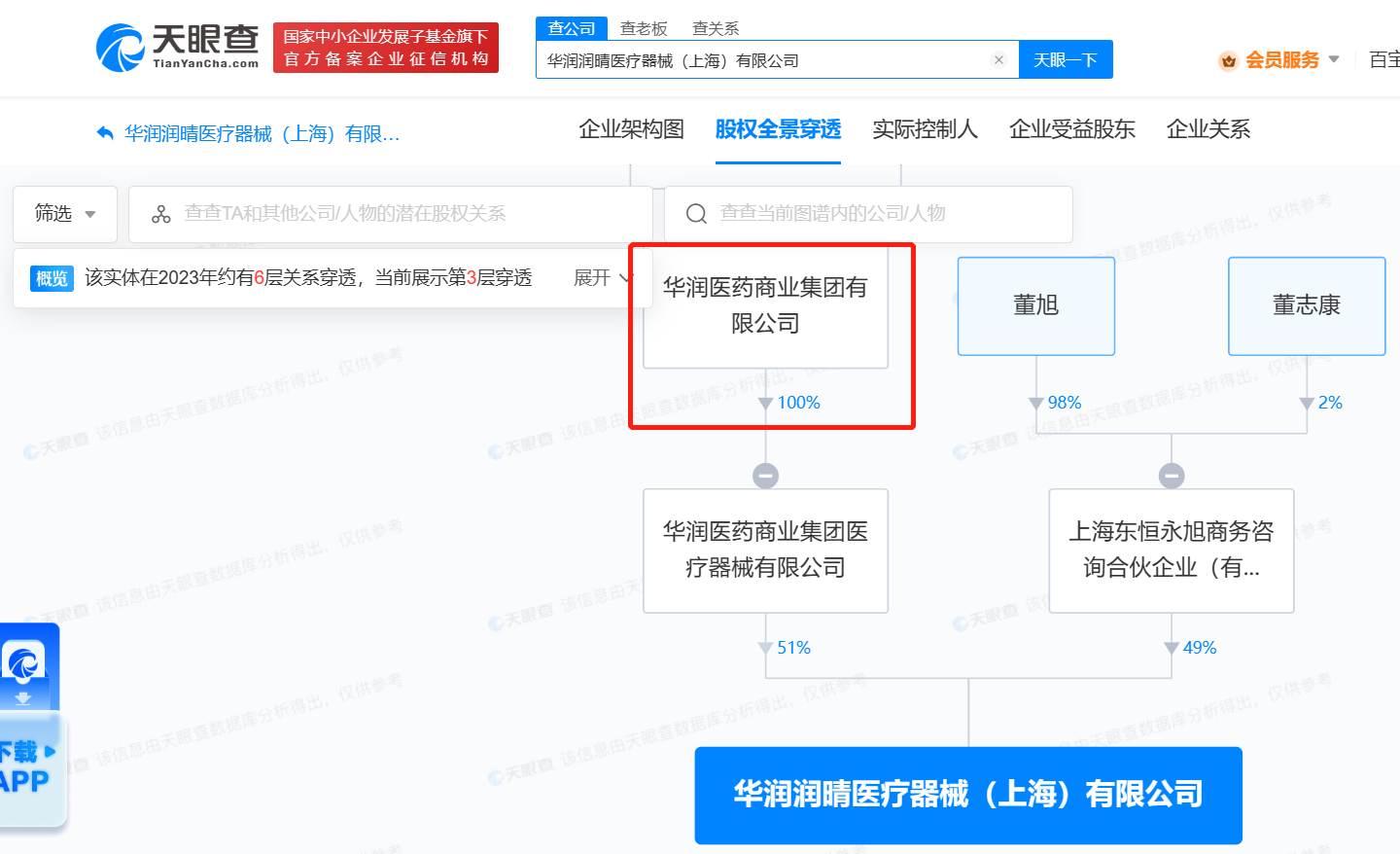This screenshot has width=1400, height=854.
Task: Click the 98% shareholding label
Action: coord(1065,403)
